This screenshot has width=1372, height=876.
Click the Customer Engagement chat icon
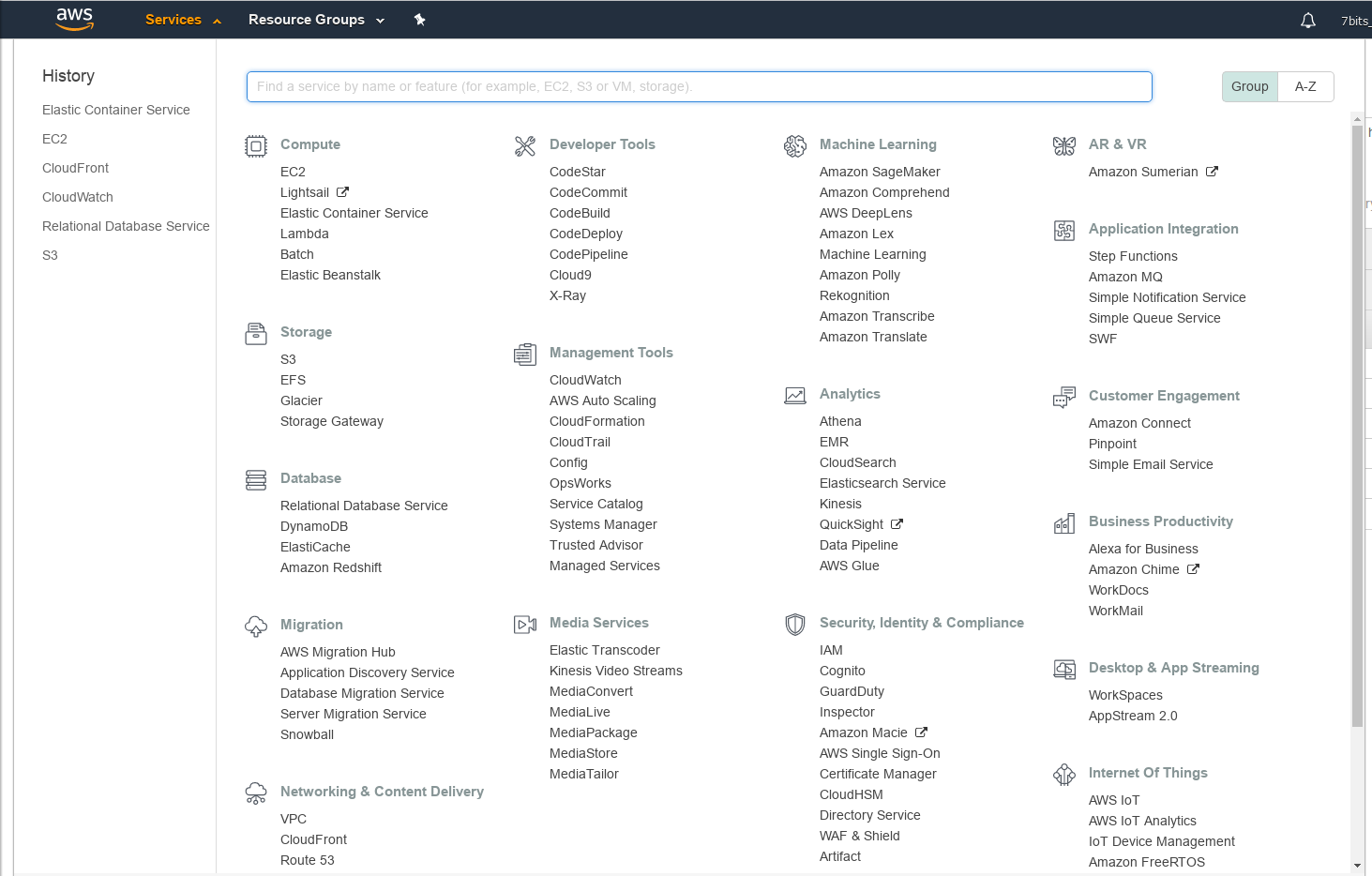click(1064, 398)
